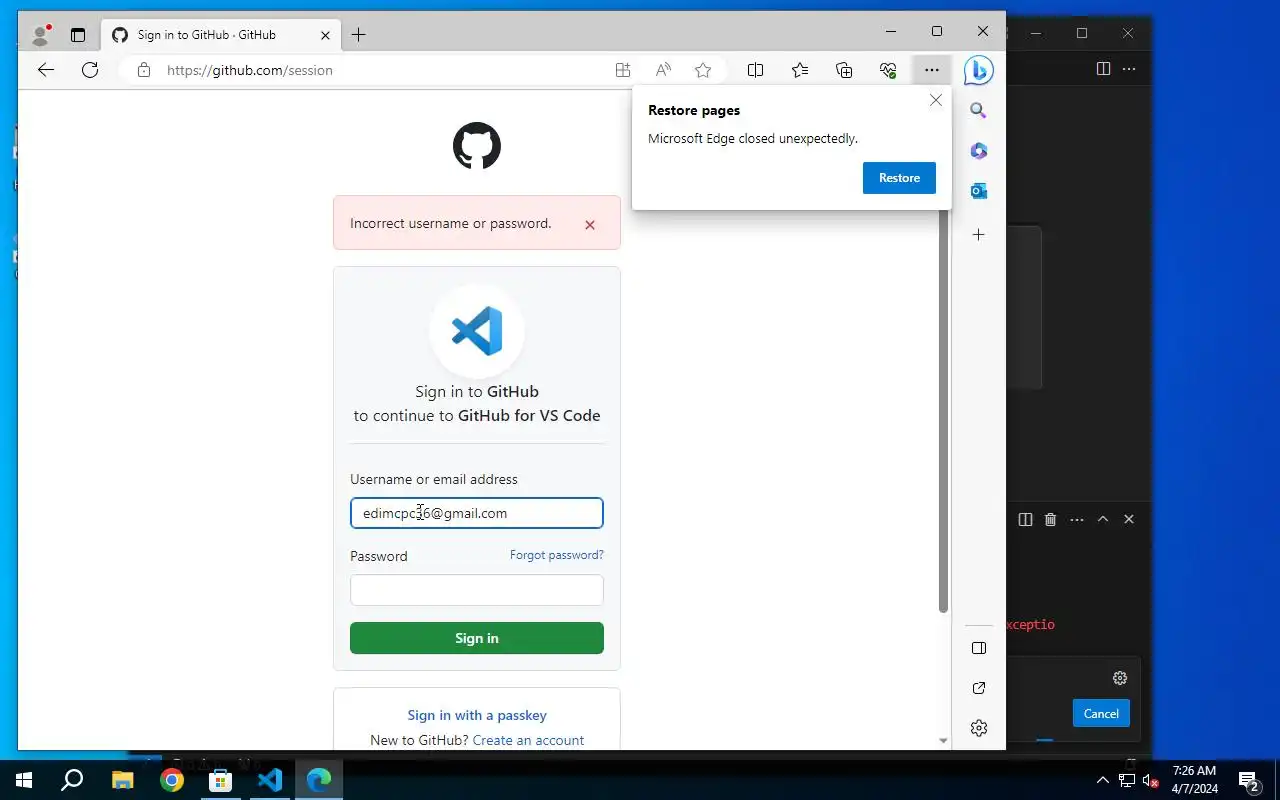The height and width of the screenshot is (800, 1280).
Task: Toggle VS Code editor layout icon
Action: [1103, 69]
